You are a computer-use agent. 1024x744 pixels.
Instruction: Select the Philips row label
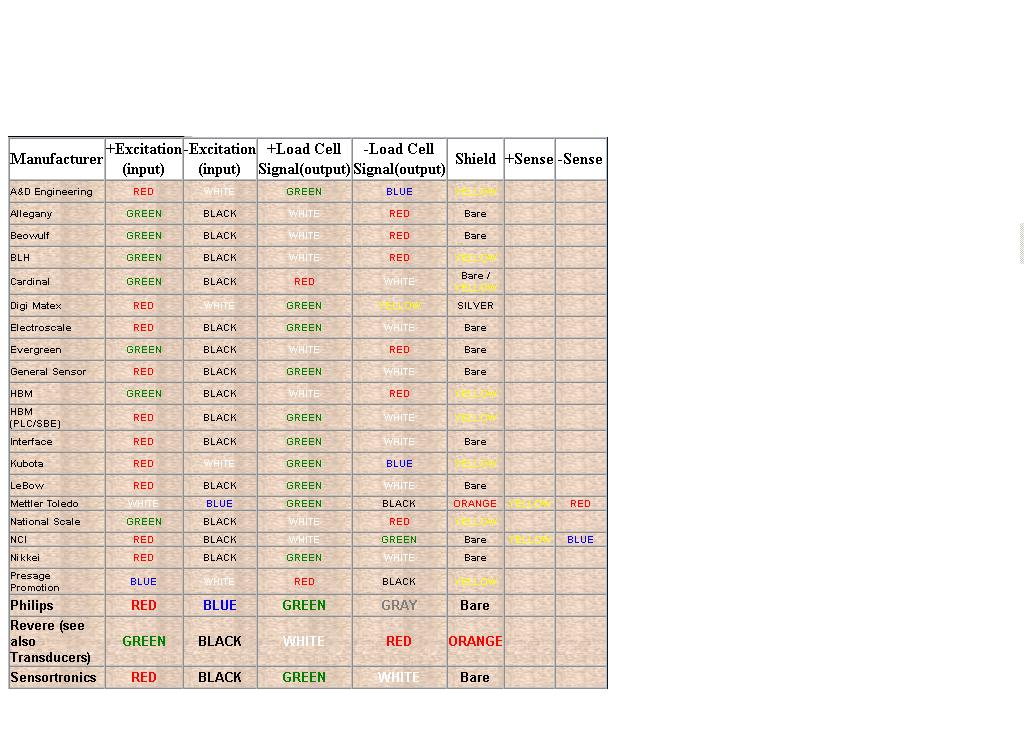pos(32,605)
